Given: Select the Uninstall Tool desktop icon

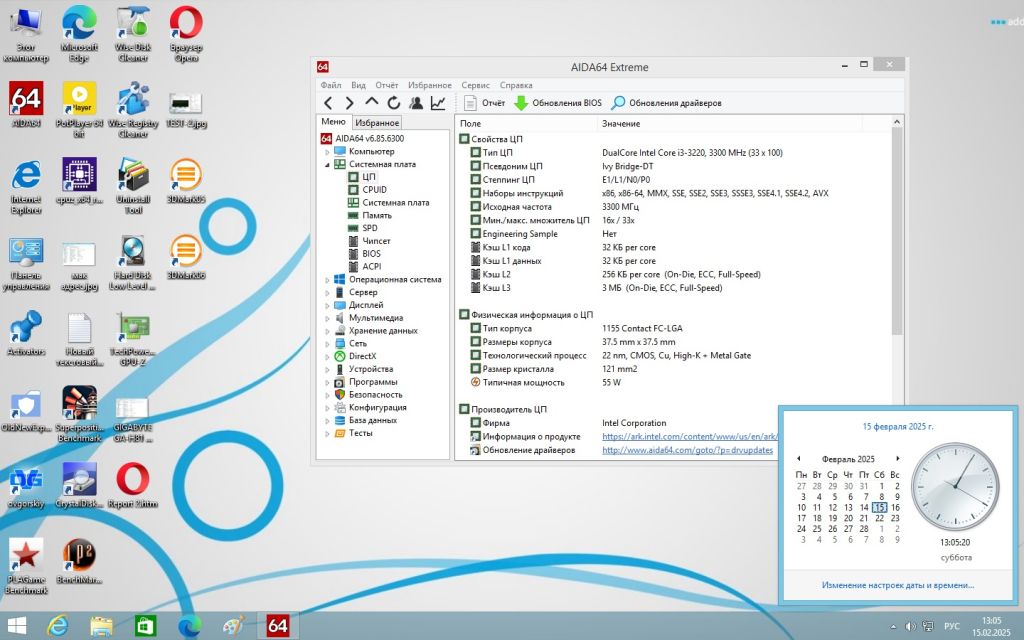Looking at the screenshot, I should click(133, 185).
